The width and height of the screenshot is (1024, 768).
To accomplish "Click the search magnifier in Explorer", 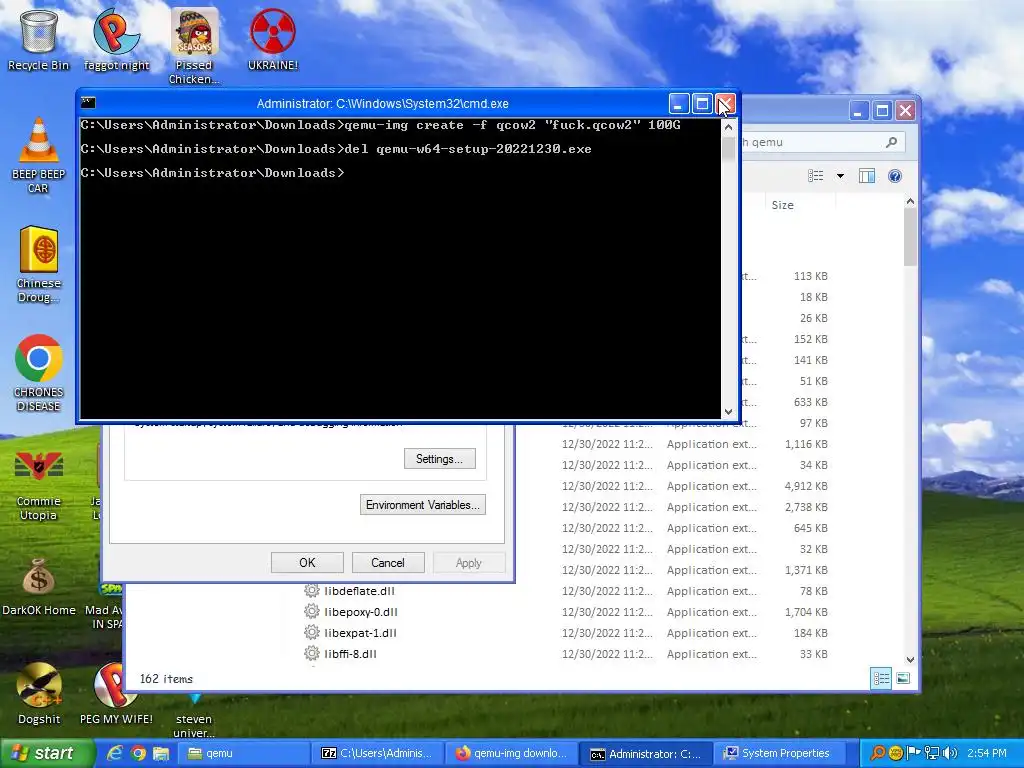I will 891,142.
